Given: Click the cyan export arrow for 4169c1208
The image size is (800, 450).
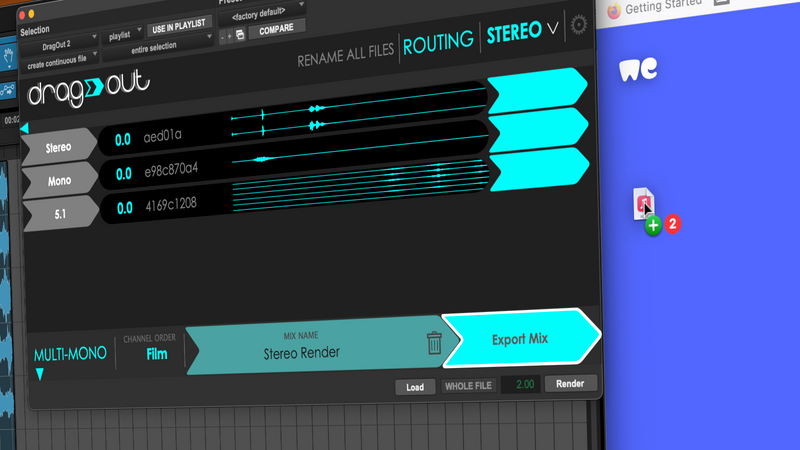Looking at the screenshot, I should tap(540, 169).
